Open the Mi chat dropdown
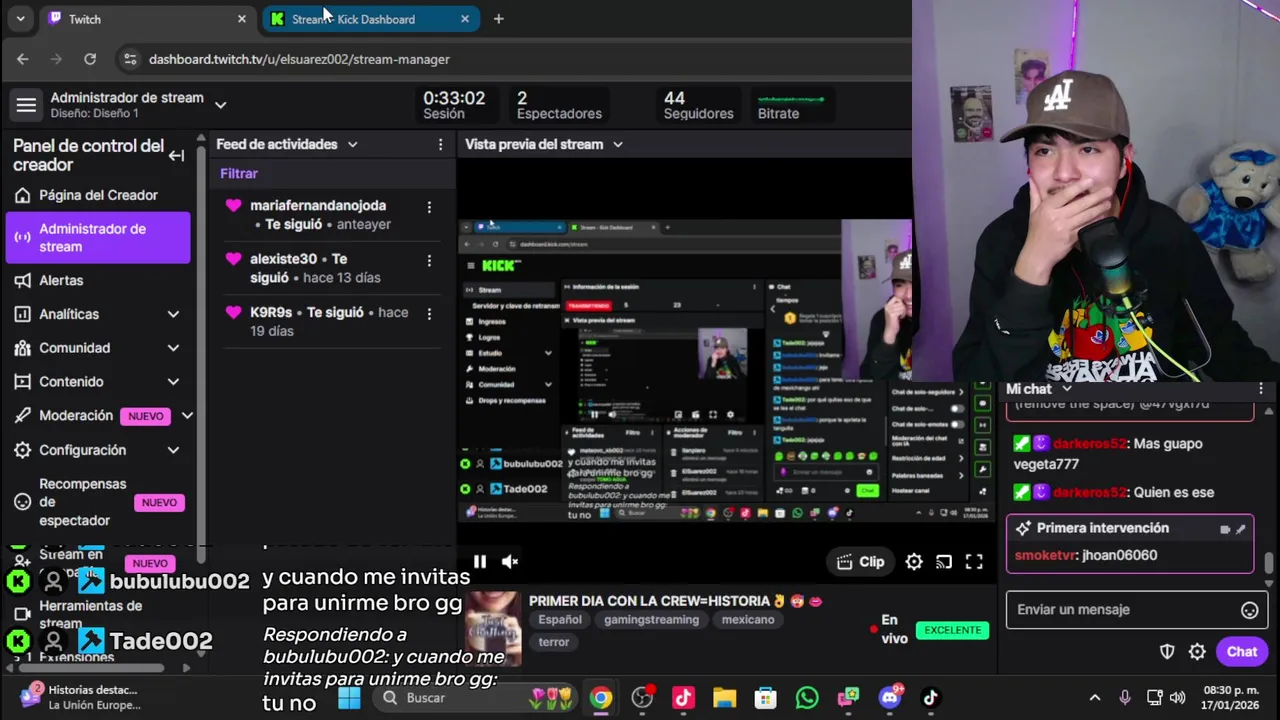The width and height of the screenshot is (1280, 720). click(x=1066, y=389)
